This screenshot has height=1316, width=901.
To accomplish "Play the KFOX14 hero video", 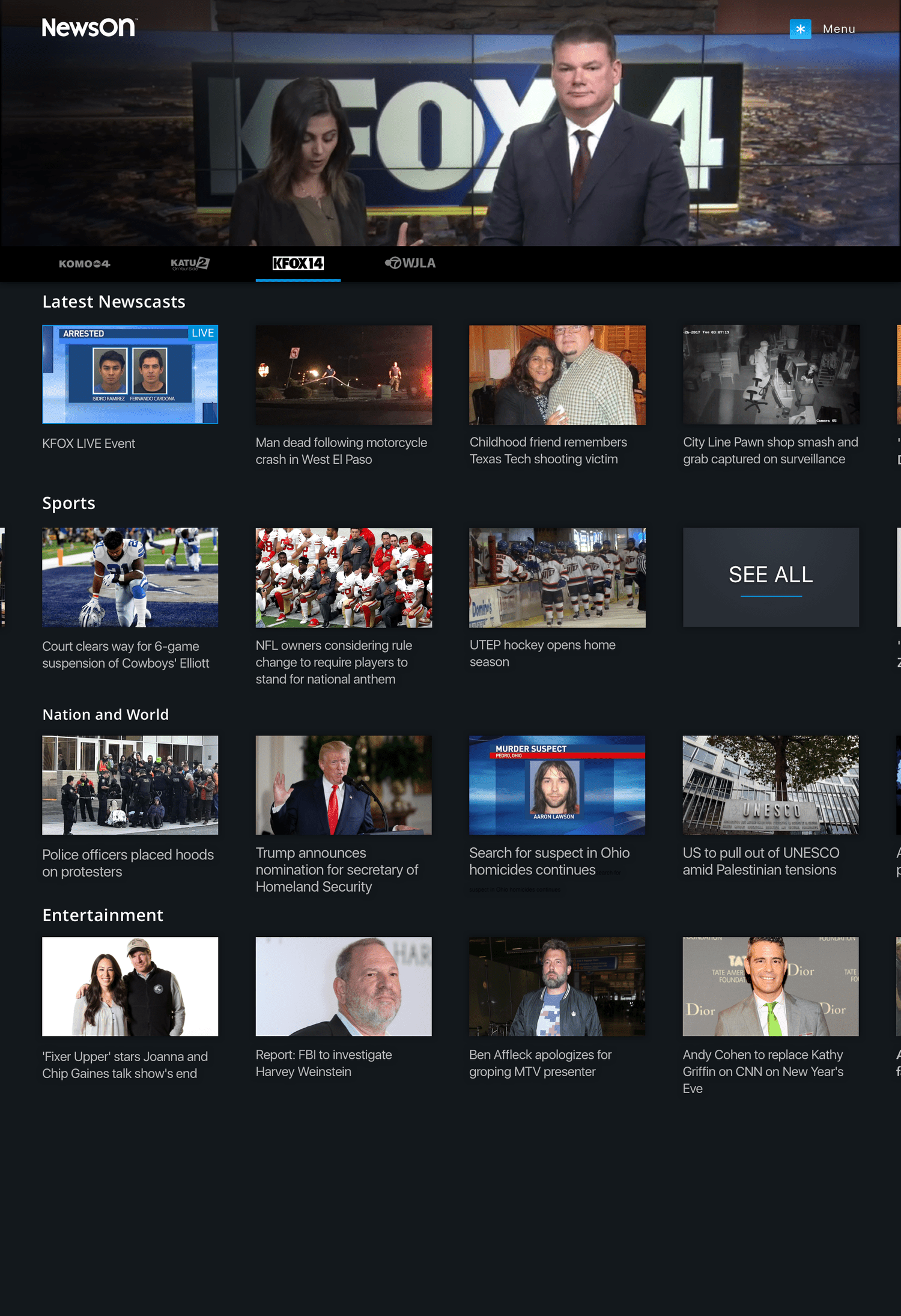I will pos(450,123).
